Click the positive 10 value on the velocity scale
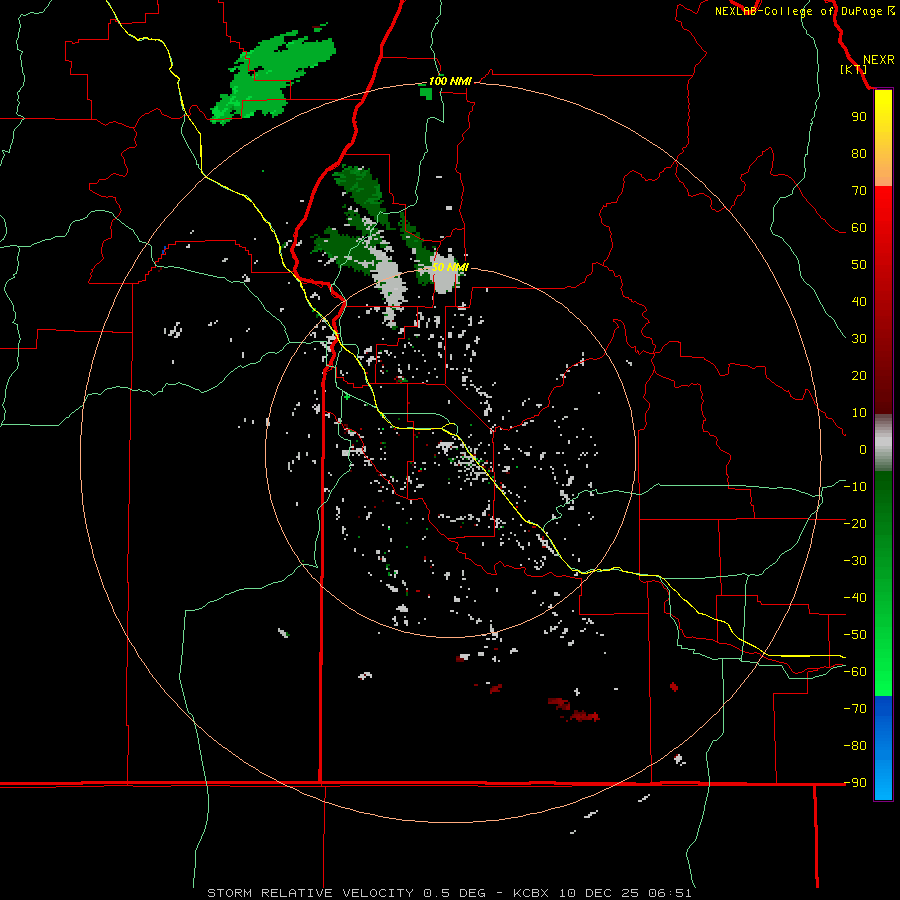Screen dimensions: 900x900 (859, 413)
